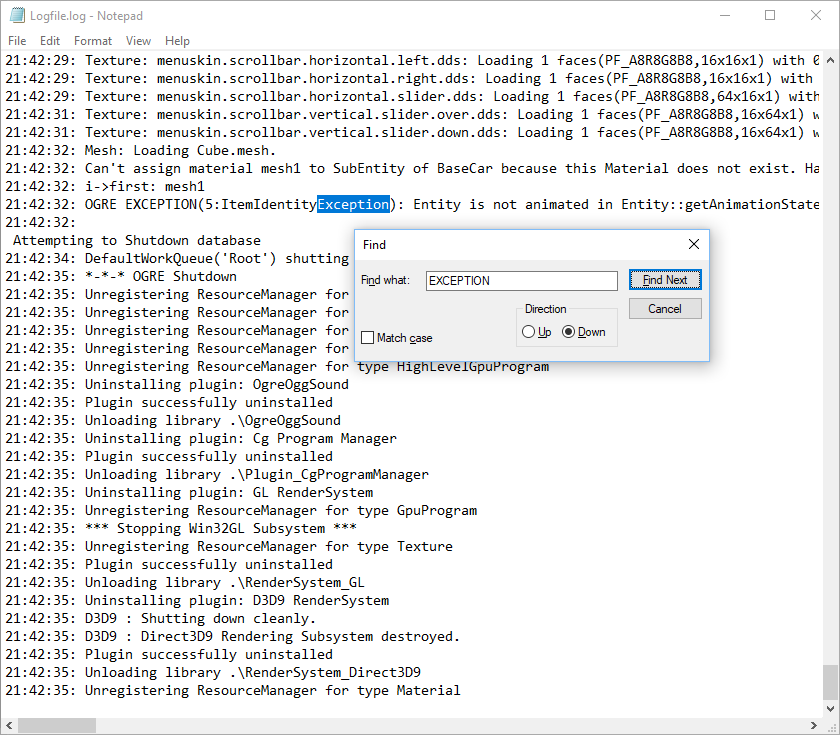
Task: Click the vertical scrollbar up arrow
Action: (830, 60)
